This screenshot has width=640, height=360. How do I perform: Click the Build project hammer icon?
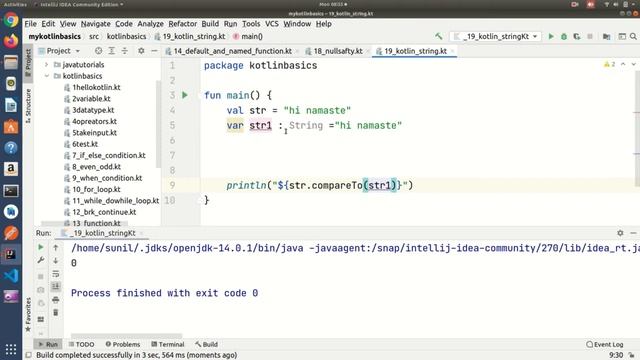coord(439,36)
